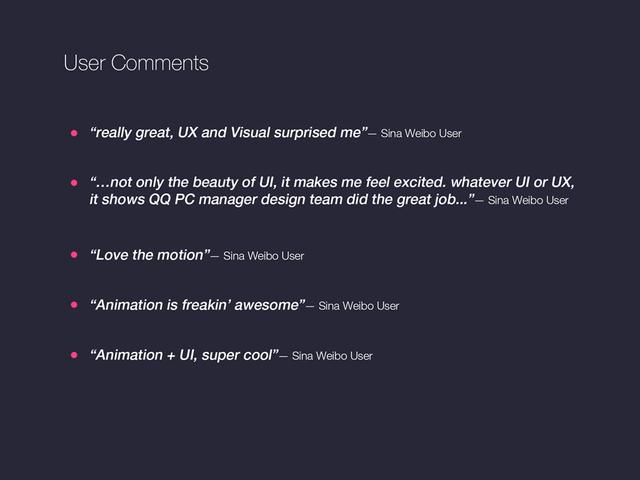Screen dimensions: 640x480
Task: Click "Sina Weibo User" after "freakin' awesome"
Action: (358, 306)
